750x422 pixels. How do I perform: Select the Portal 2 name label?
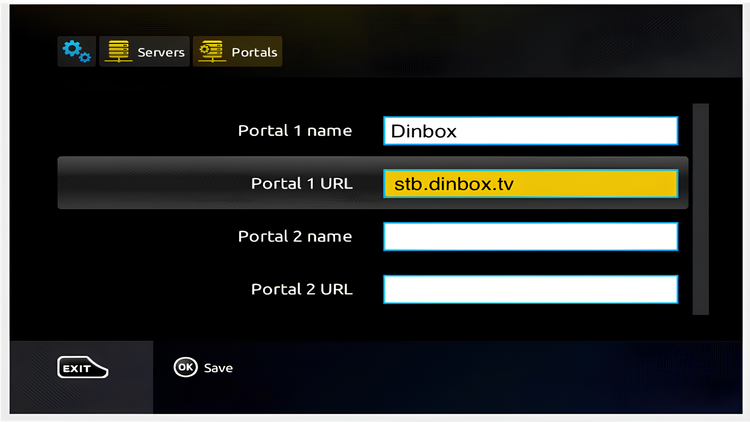coord(295,236)
